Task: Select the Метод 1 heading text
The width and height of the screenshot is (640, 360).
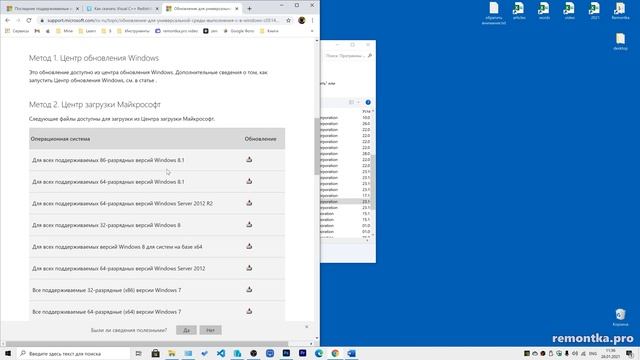Action: click(x=94, y=58)
